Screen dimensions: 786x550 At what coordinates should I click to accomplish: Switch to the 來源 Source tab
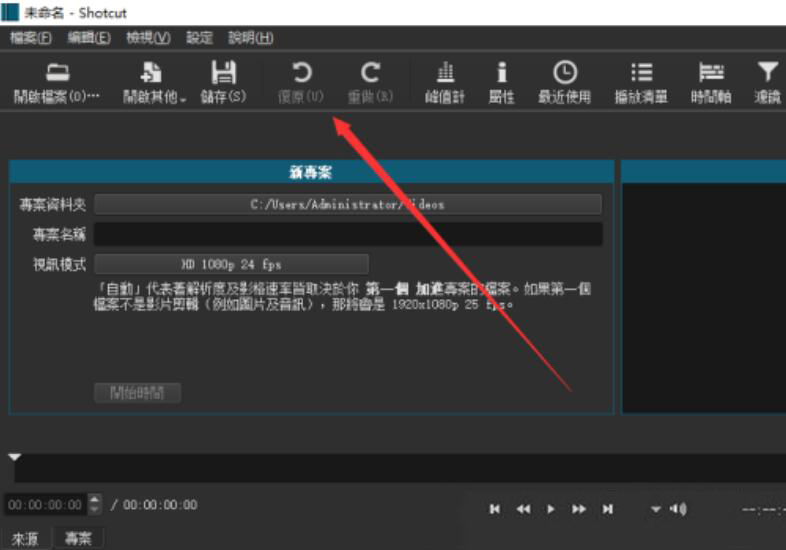click(25, 538)
